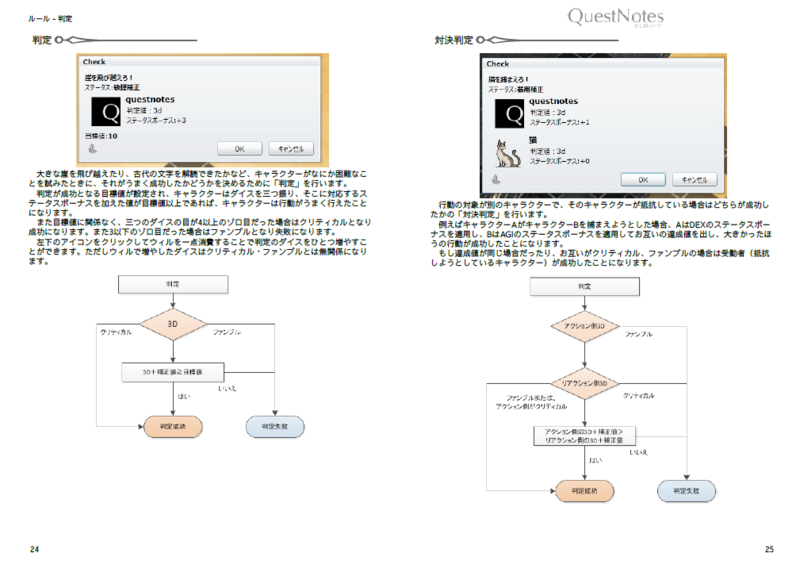Click the Will icon in the cat-catching Check dialog
This screenshot has width=800, height=568.
point(496,179)
